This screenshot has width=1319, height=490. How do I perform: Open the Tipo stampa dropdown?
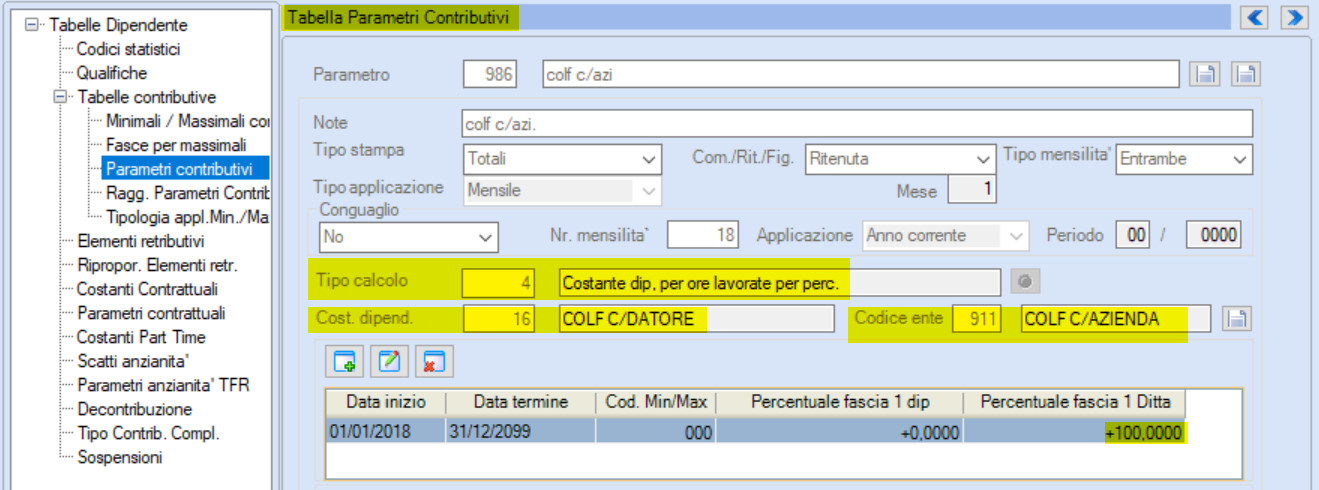click(647, 159)
